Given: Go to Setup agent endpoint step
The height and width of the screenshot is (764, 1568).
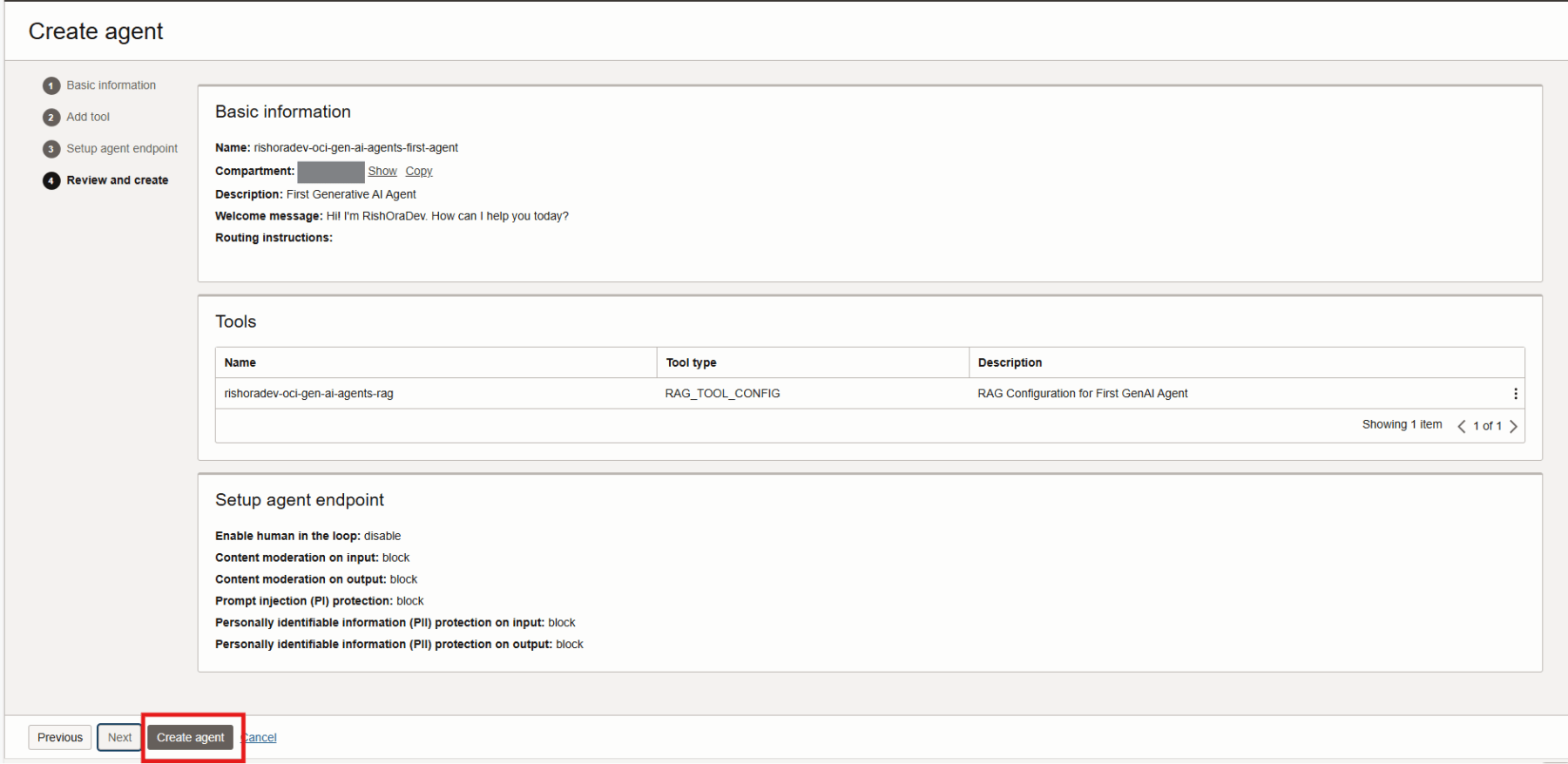Looking at the screenshot, I should tap(122, 149).
